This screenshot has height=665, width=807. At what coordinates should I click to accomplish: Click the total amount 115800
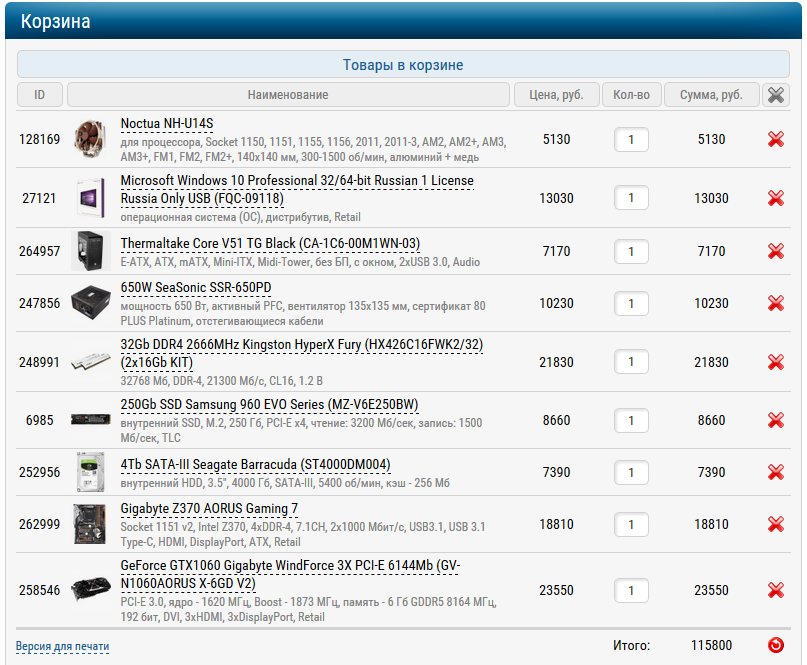[x=711, y=645]
